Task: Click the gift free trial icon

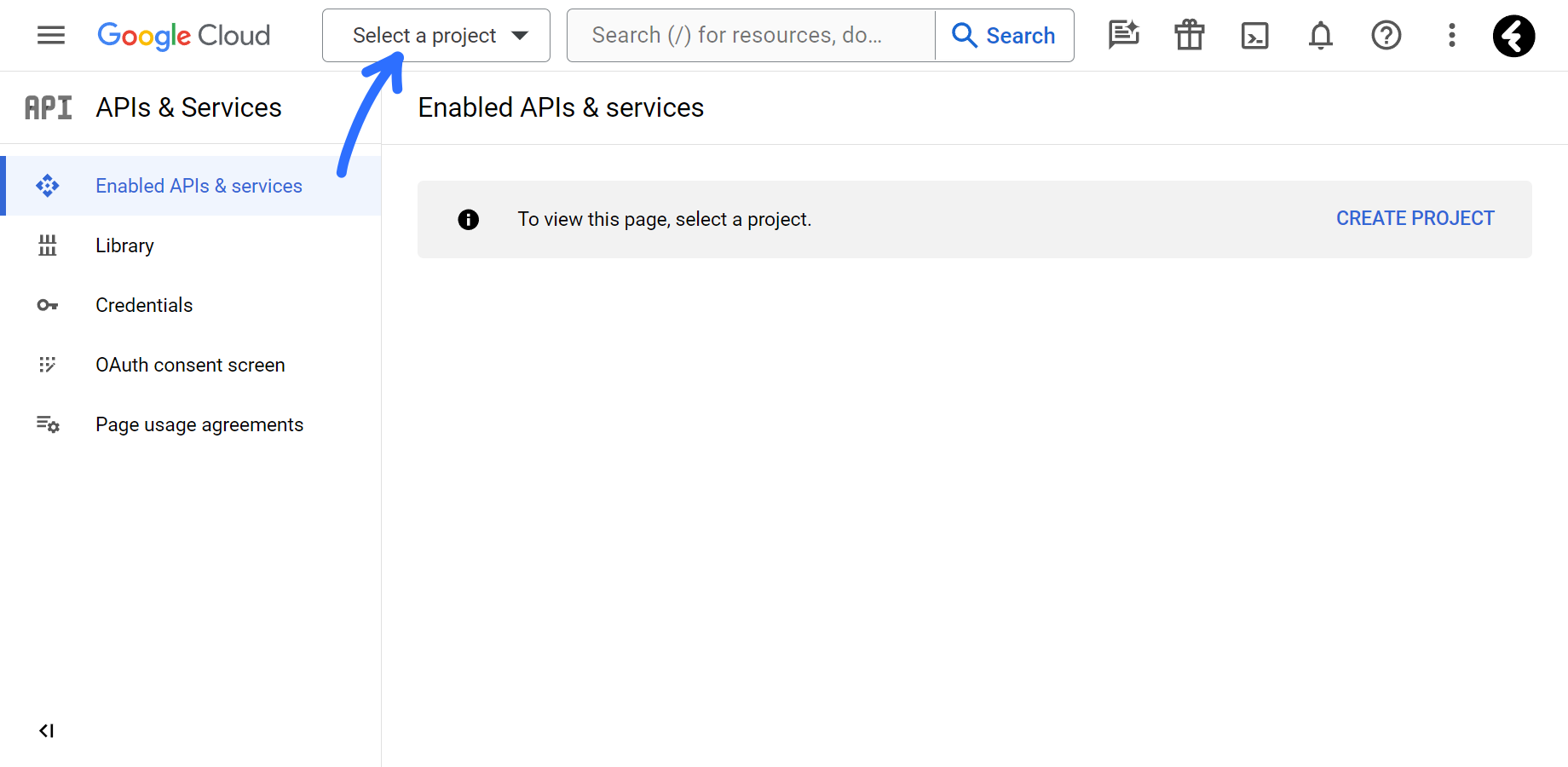Action: click(x=1189, y=35)
